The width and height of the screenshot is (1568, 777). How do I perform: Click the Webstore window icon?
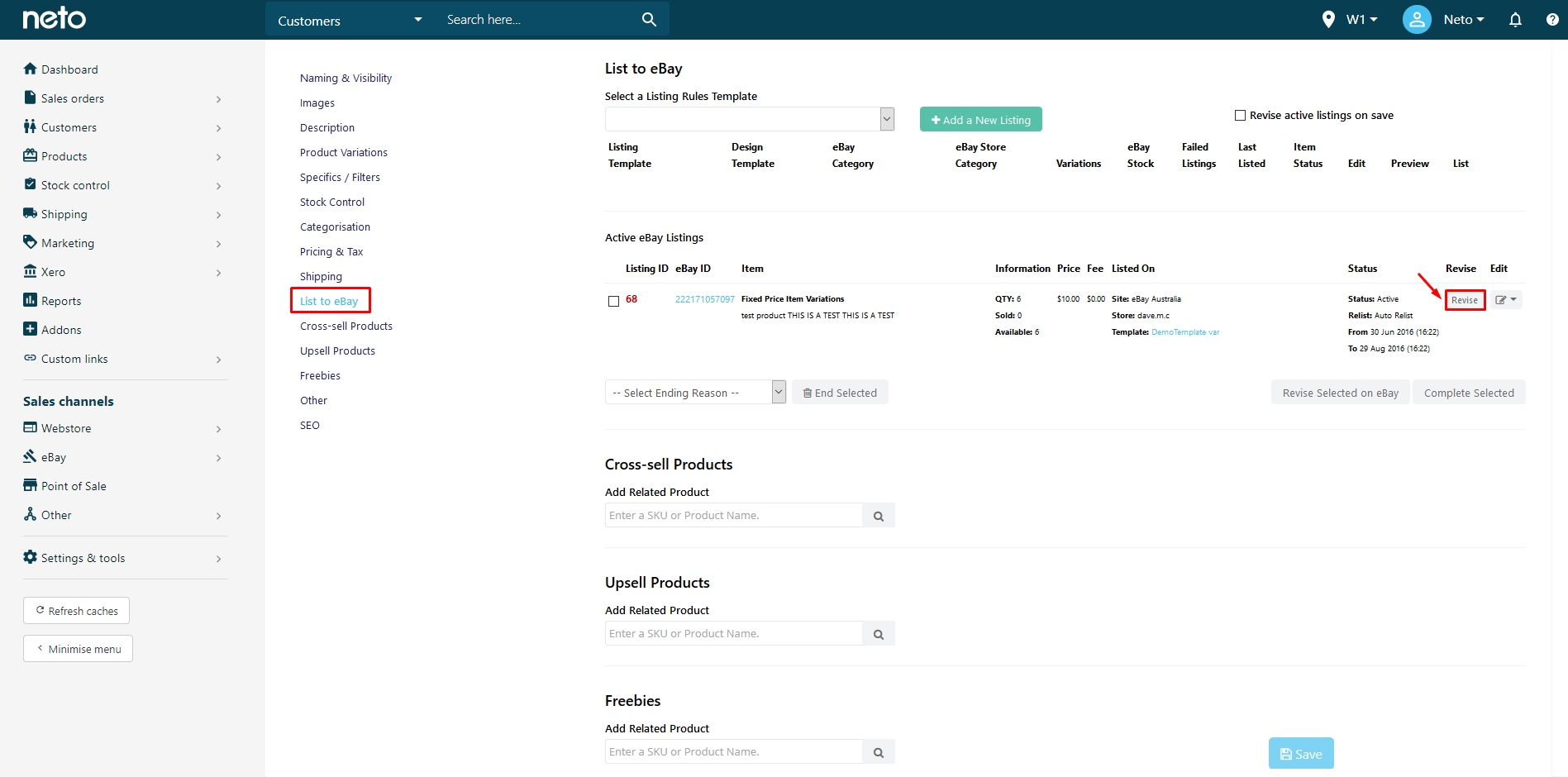tap(31, 427)
